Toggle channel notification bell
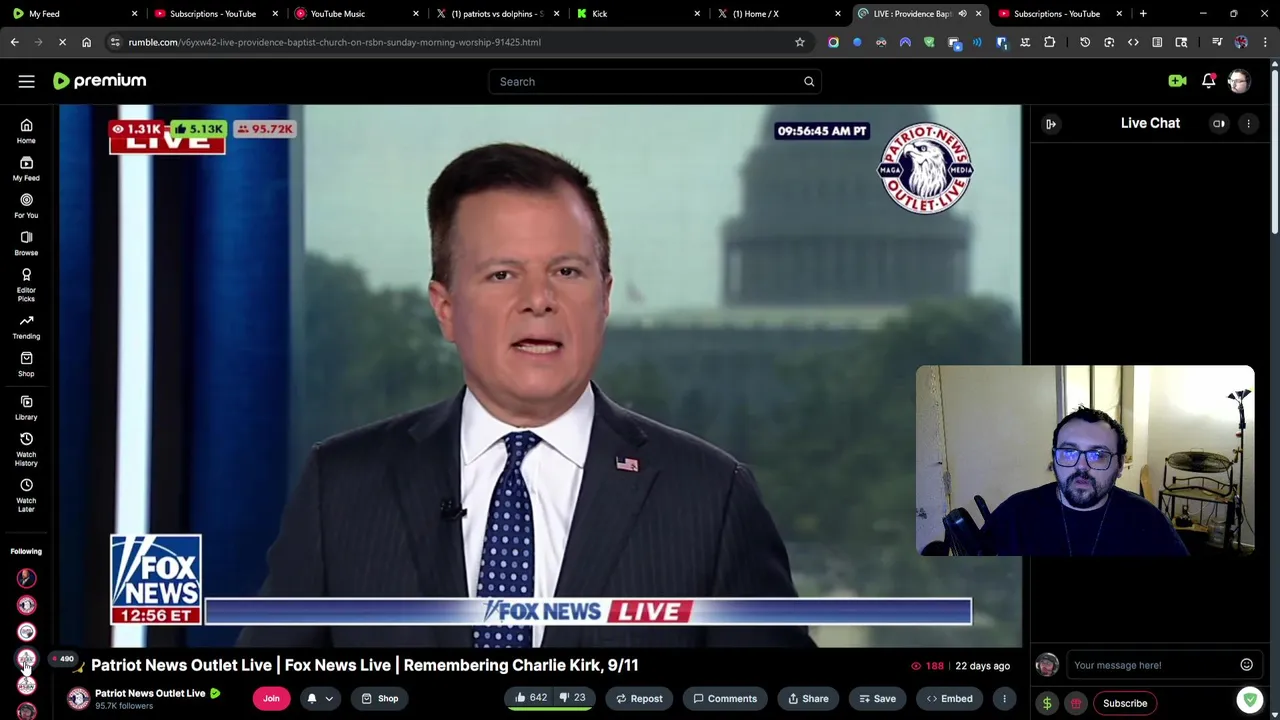Image resolution: width=1280 pixels, height=720 pixels. [312, 699]
